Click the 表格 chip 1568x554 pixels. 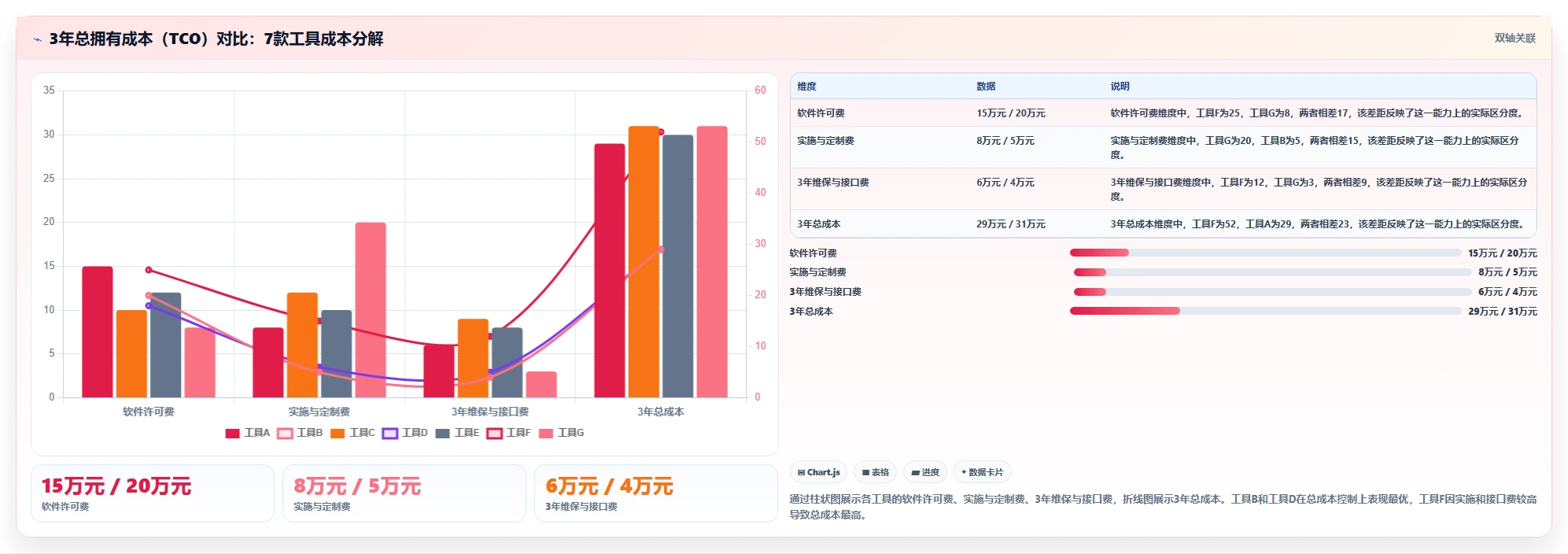tap(875, 472)
